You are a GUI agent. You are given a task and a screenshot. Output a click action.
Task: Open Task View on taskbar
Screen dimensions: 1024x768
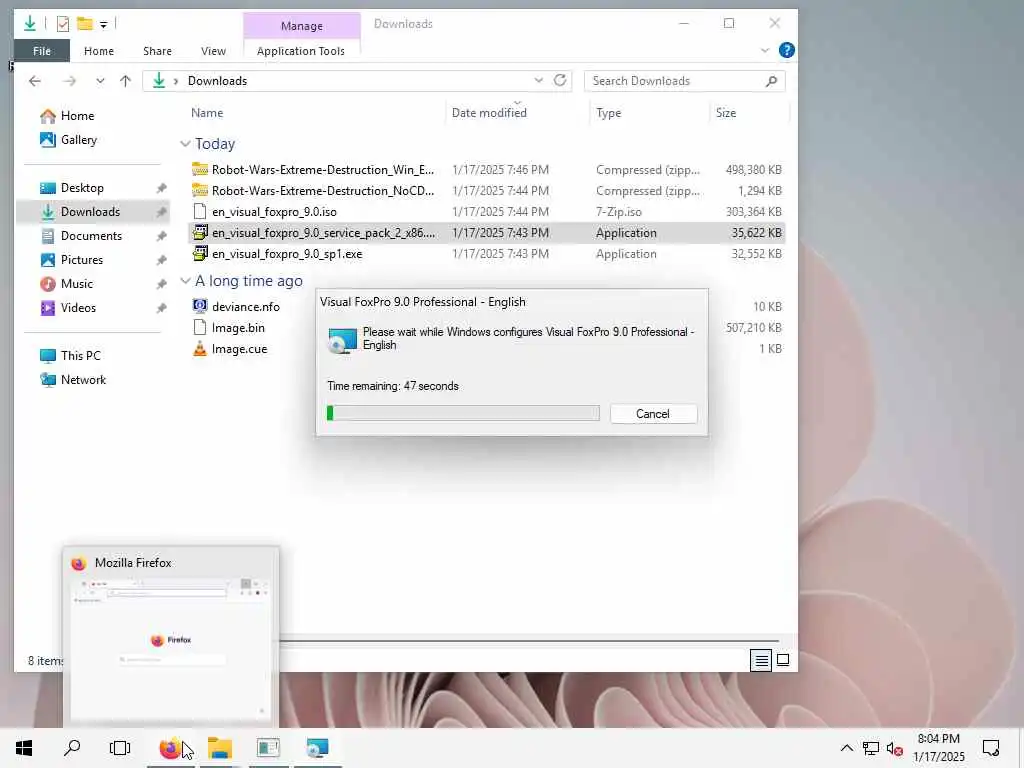(x=120, y=748)
